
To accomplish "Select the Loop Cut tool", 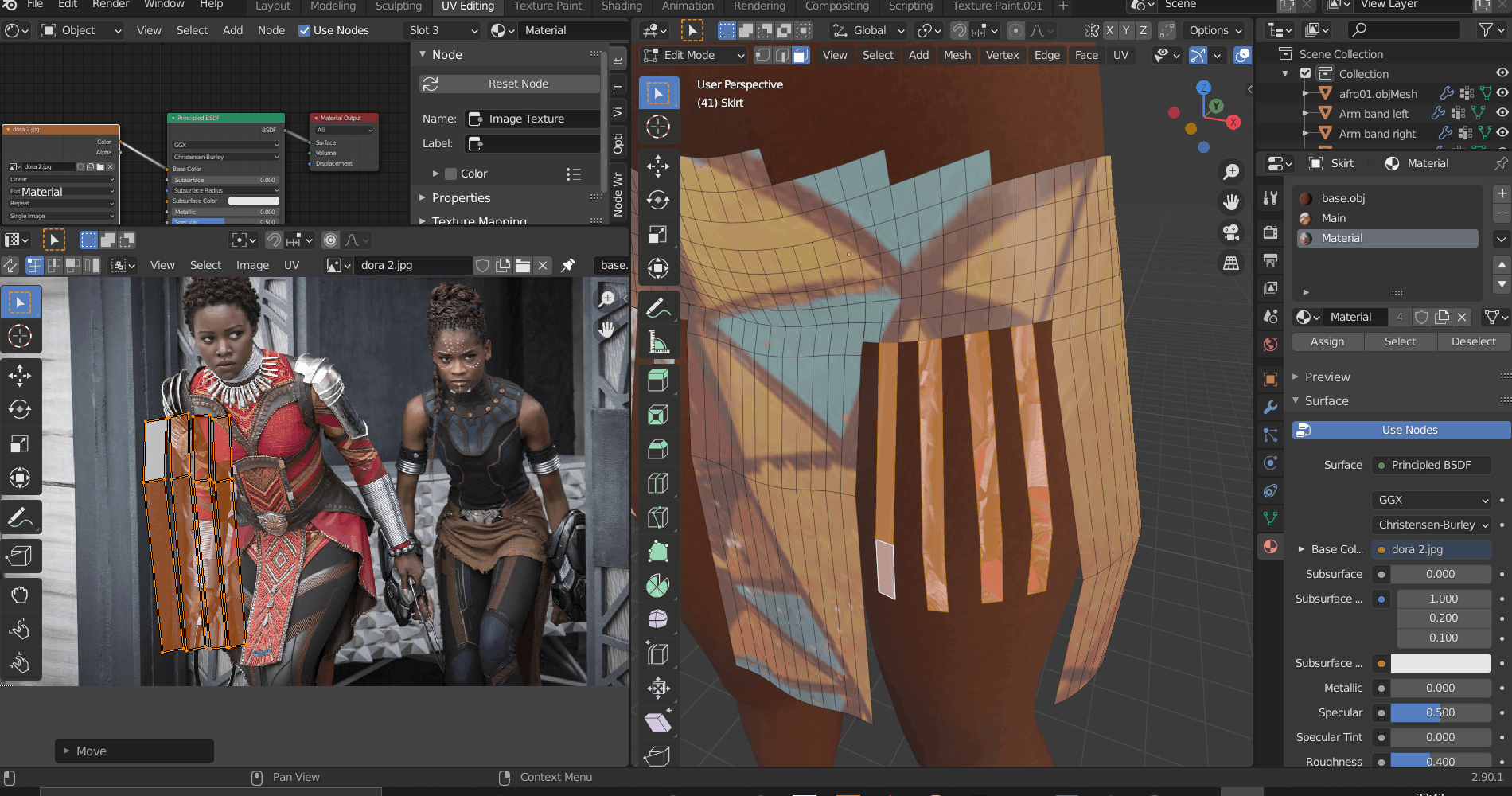I will (658, 483).
